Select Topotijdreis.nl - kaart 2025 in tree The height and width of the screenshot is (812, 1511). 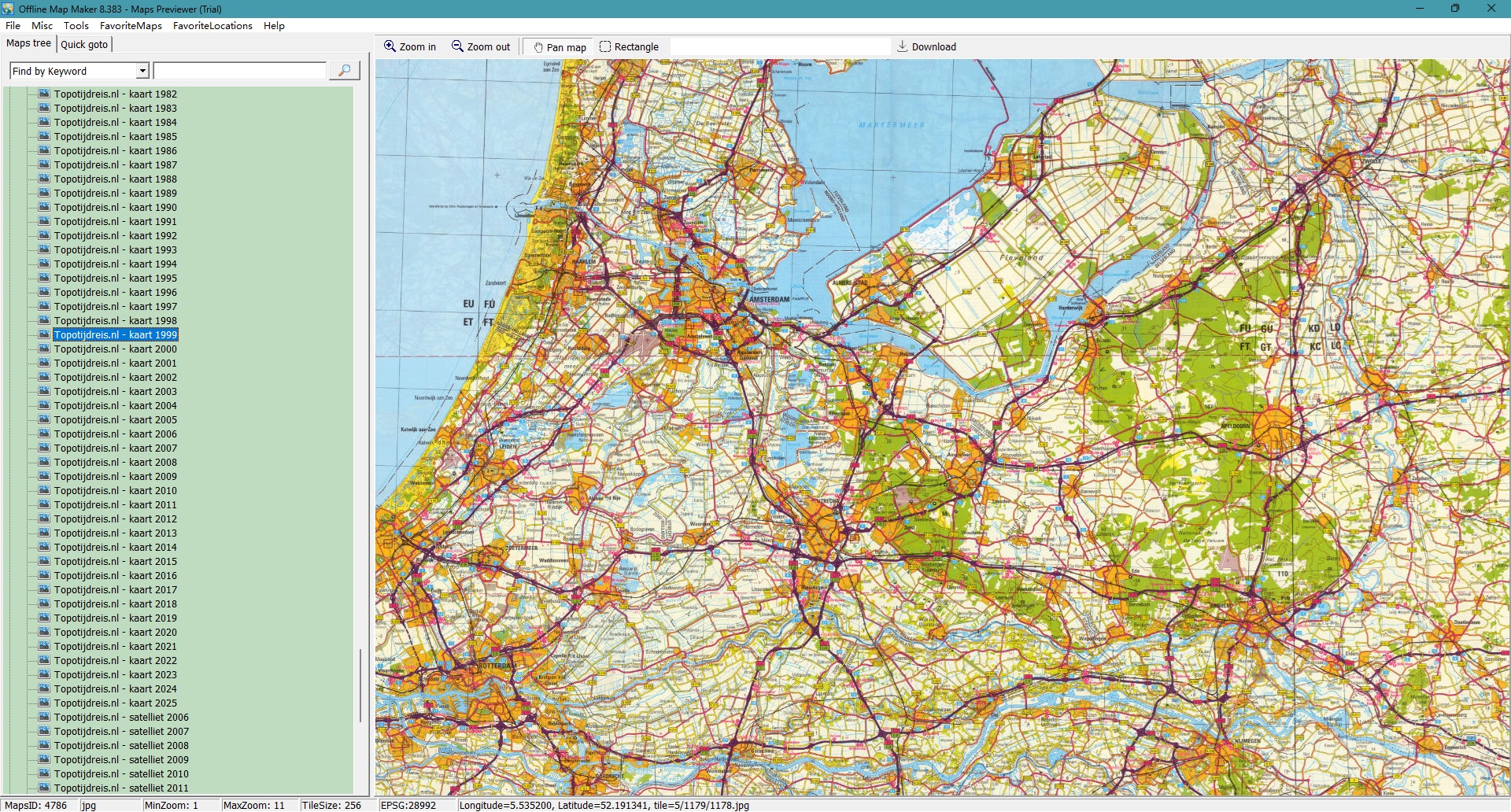tap(115, 703)
